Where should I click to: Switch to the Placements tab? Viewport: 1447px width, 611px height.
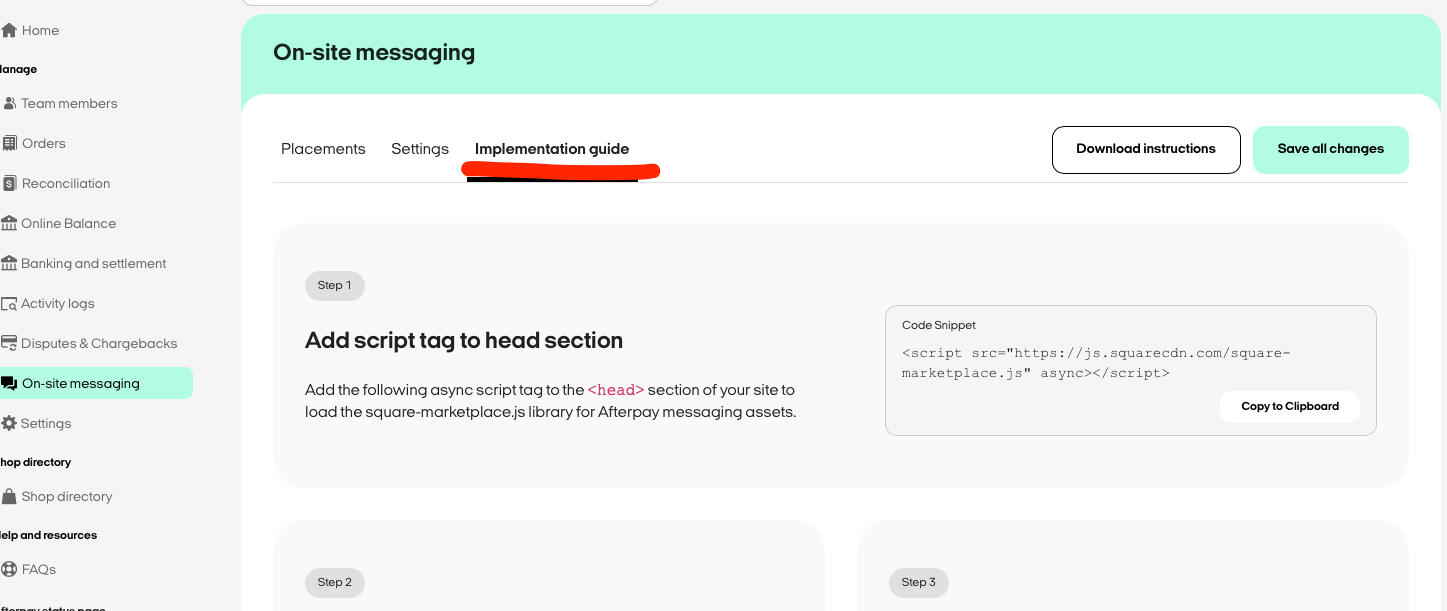(x=323, y=149)
